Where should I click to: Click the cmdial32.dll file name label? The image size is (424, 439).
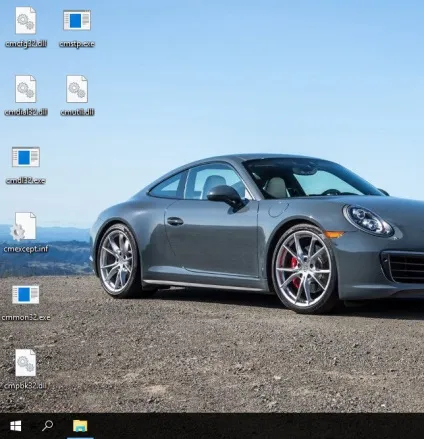tap(26, 112)
